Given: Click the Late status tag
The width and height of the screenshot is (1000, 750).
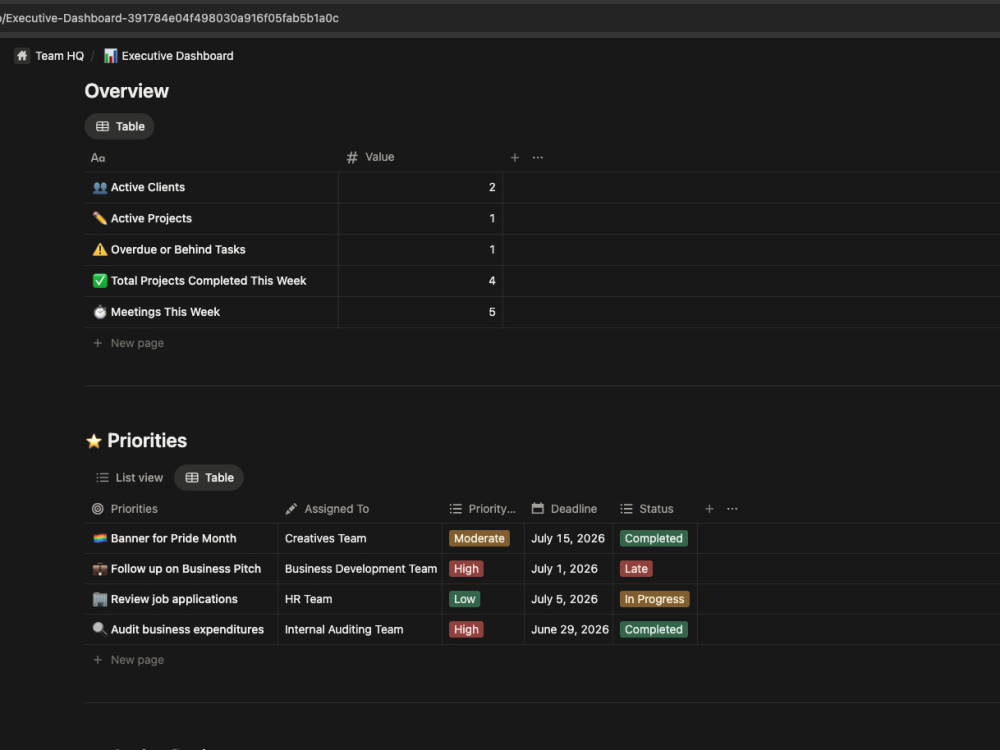Looking at the screenshot, I should (636, 569).
